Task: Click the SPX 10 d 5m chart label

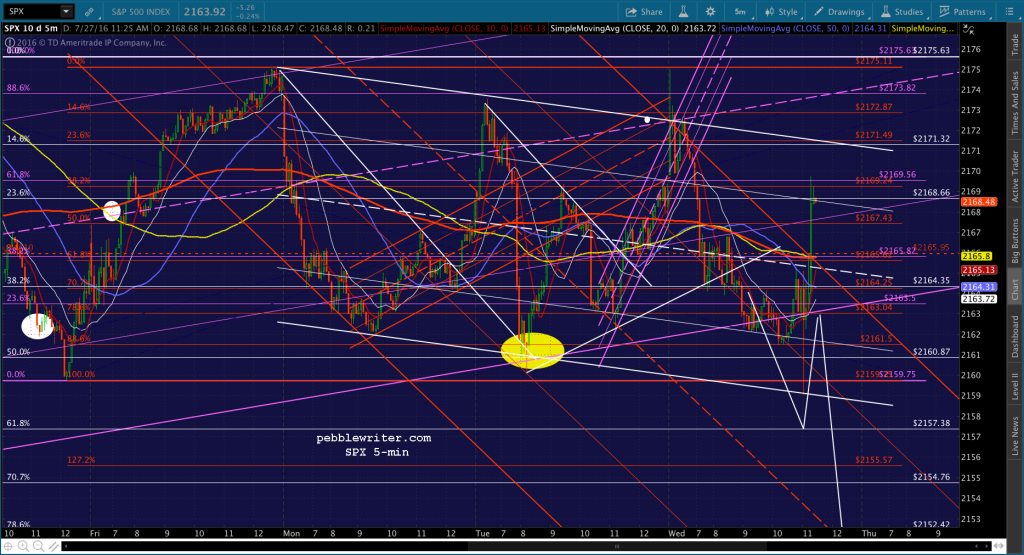Action: coord(31,29)
